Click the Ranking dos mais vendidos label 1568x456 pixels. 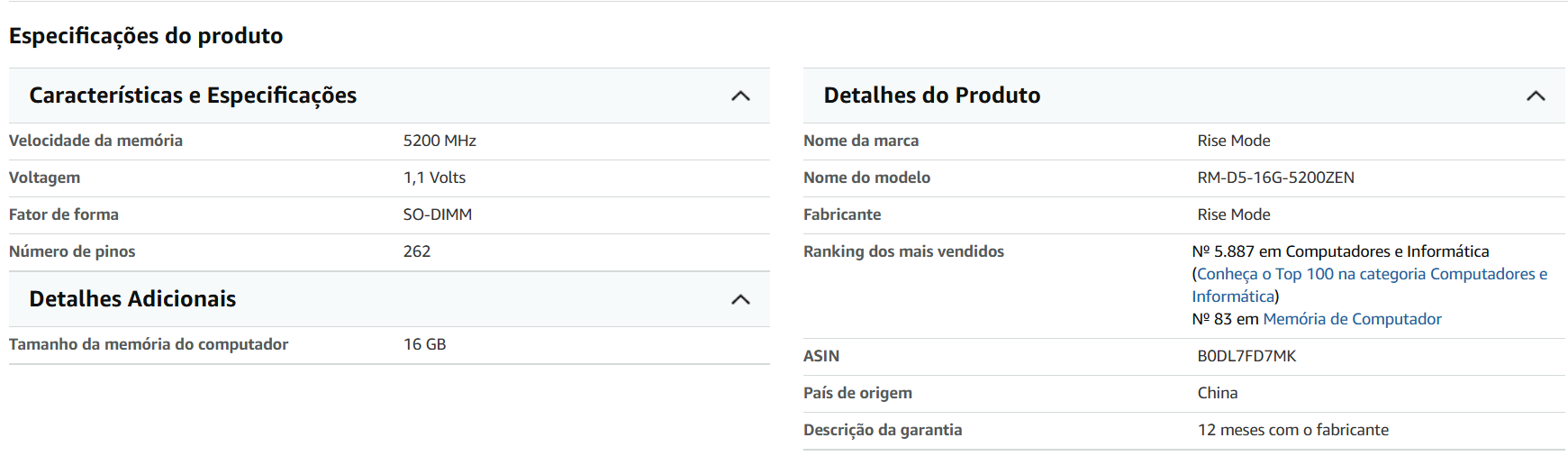click(x=903, y=251)
